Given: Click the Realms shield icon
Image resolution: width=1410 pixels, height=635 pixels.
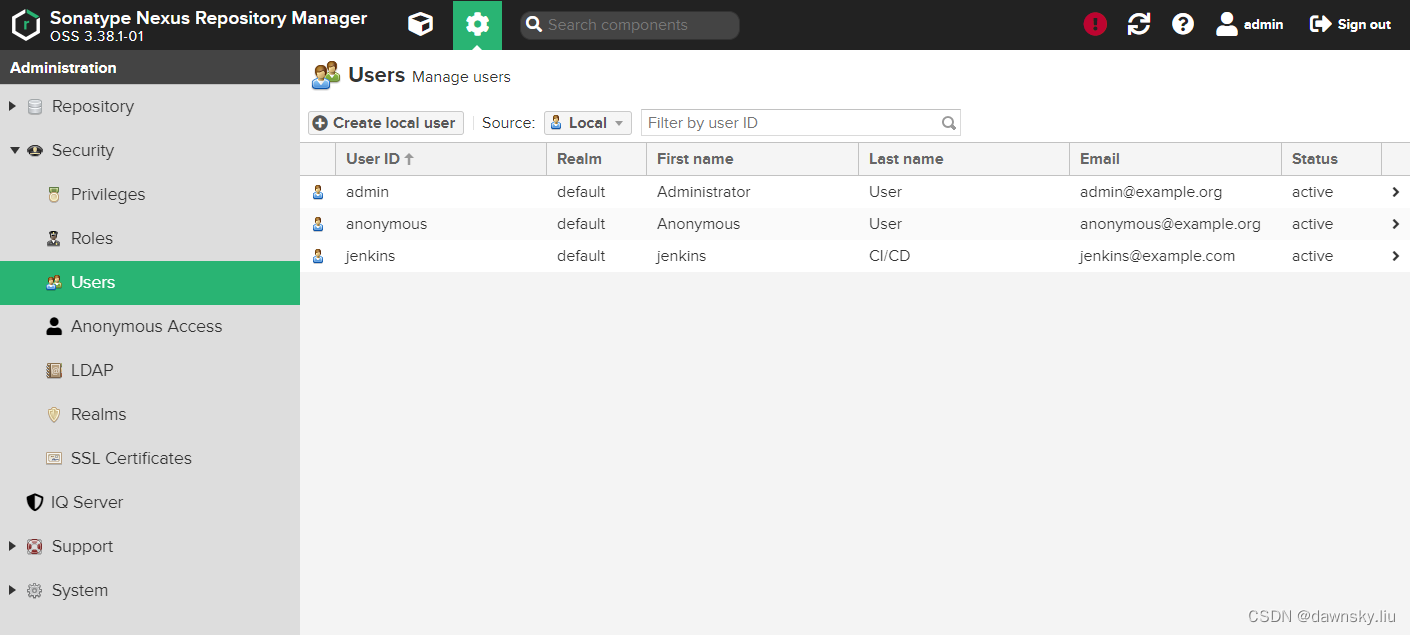Looking at the screenshot, I should pos(54,414).
